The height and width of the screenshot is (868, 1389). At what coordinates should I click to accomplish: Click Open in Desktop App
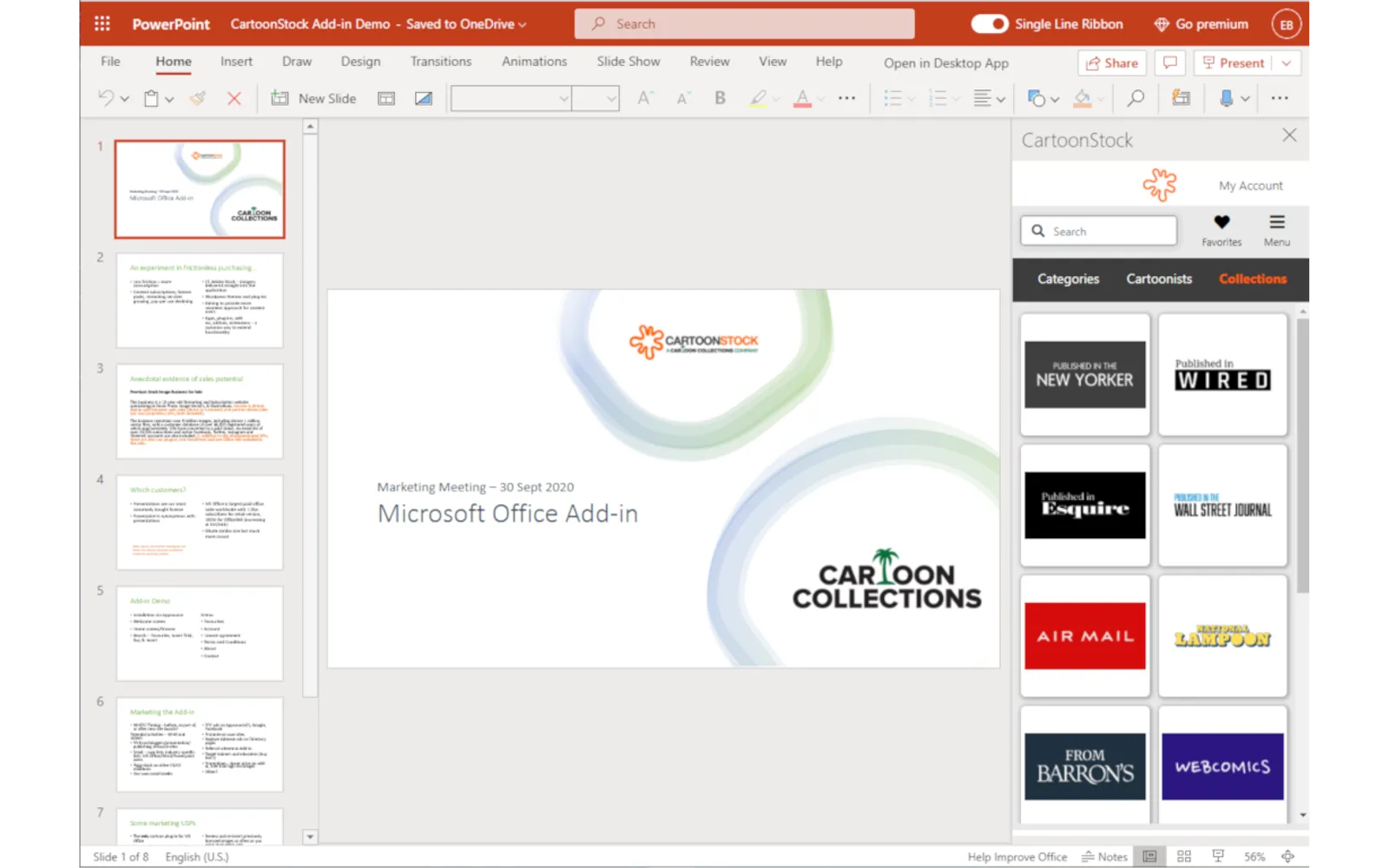pos(946,62)
